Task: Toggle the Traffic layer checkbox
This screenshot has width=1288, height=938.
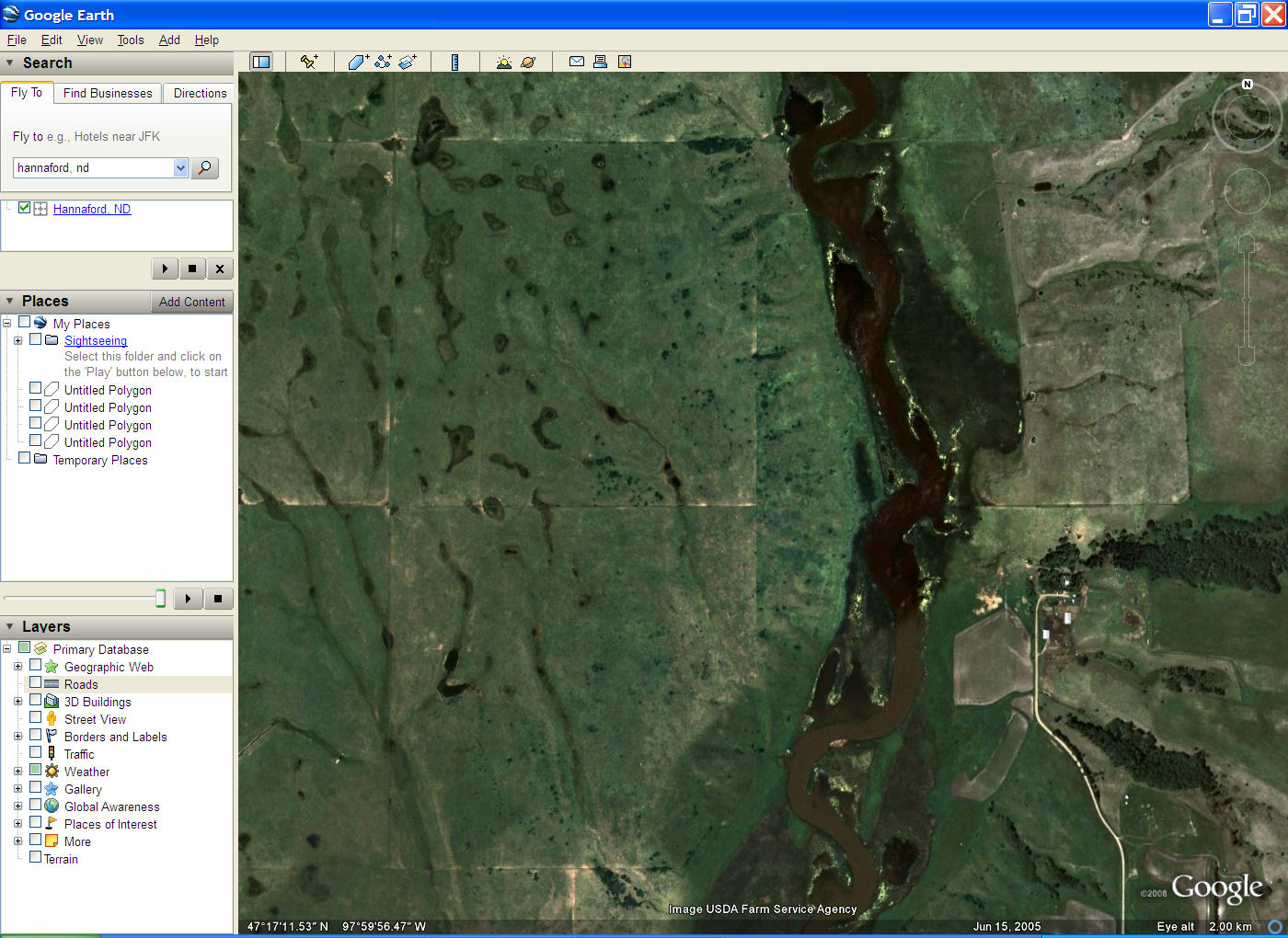Action: click(x=35, y=752)
